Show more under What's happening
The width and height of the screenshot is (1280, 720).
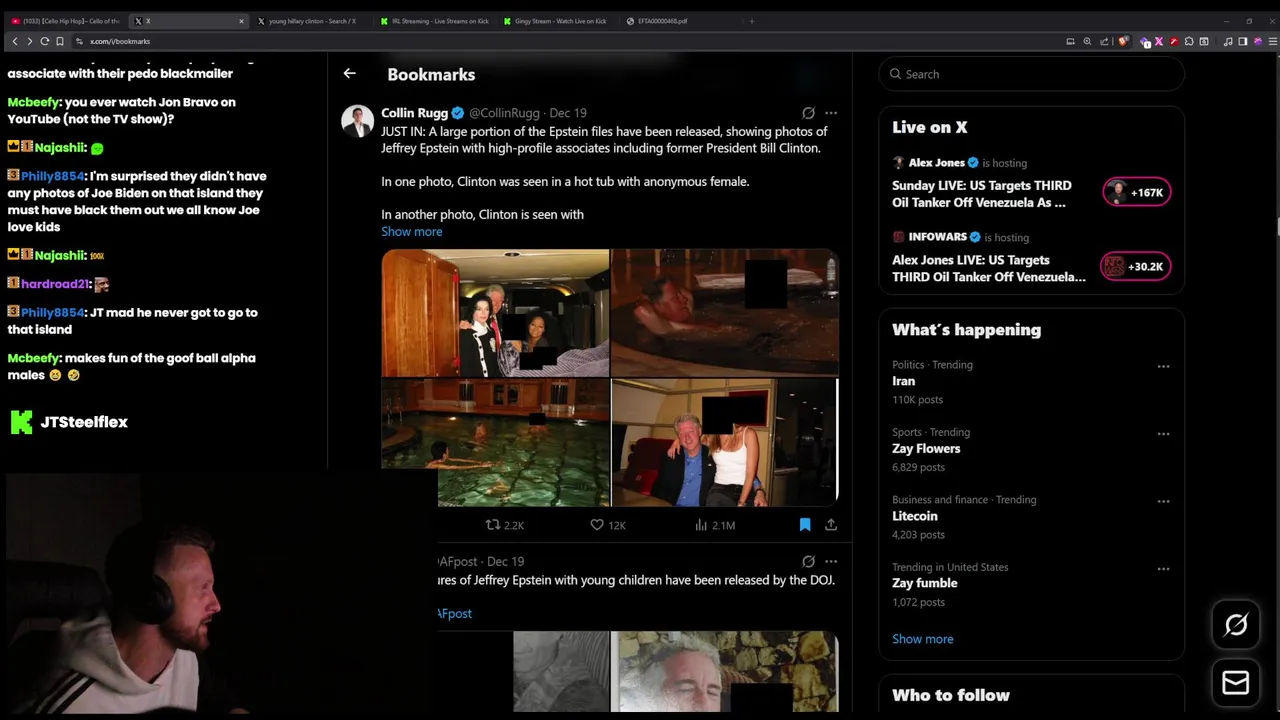(x=922, y=639)
